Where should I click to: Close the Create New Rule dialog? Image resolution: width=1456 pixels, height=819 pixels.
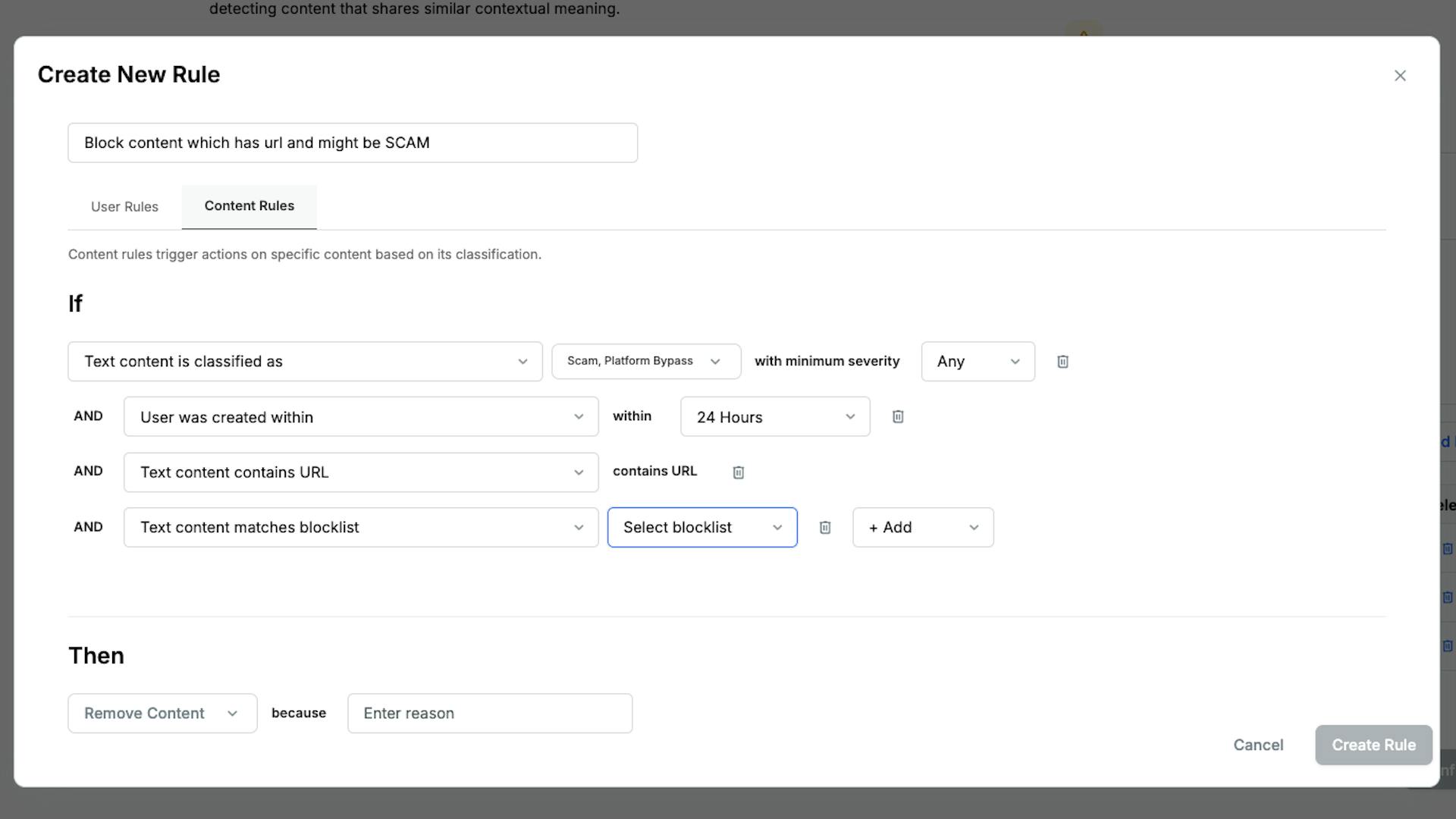tap(1400, 76)
